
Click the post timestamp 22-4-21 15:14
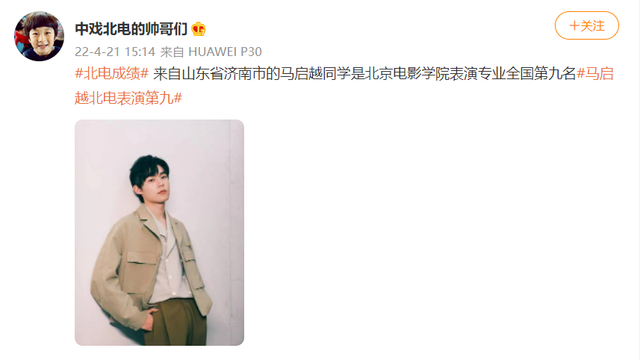(x=115, y=52)
